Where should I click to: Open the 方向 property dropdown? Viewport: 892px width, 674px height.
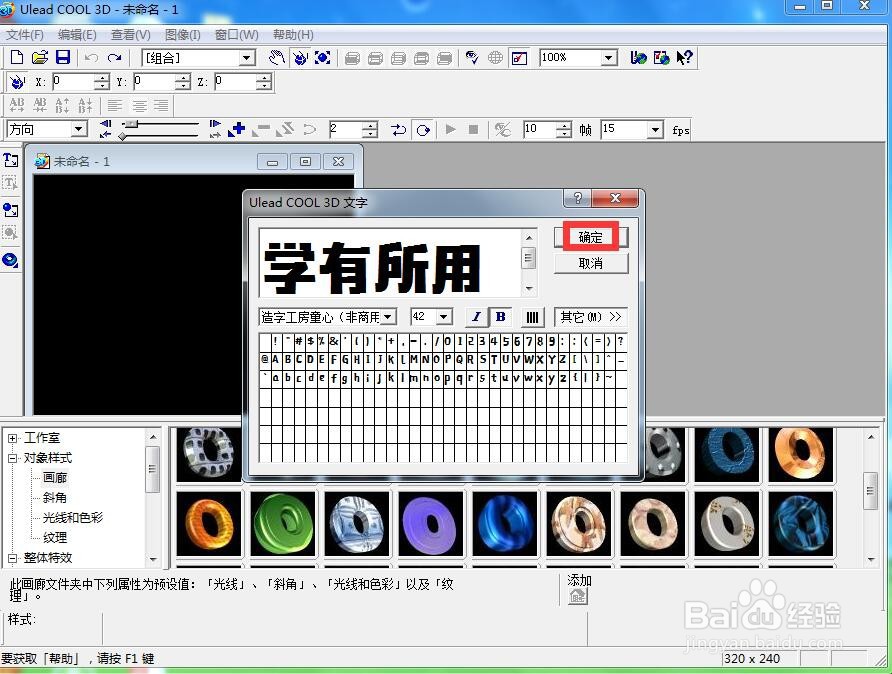tap(79, 129)
